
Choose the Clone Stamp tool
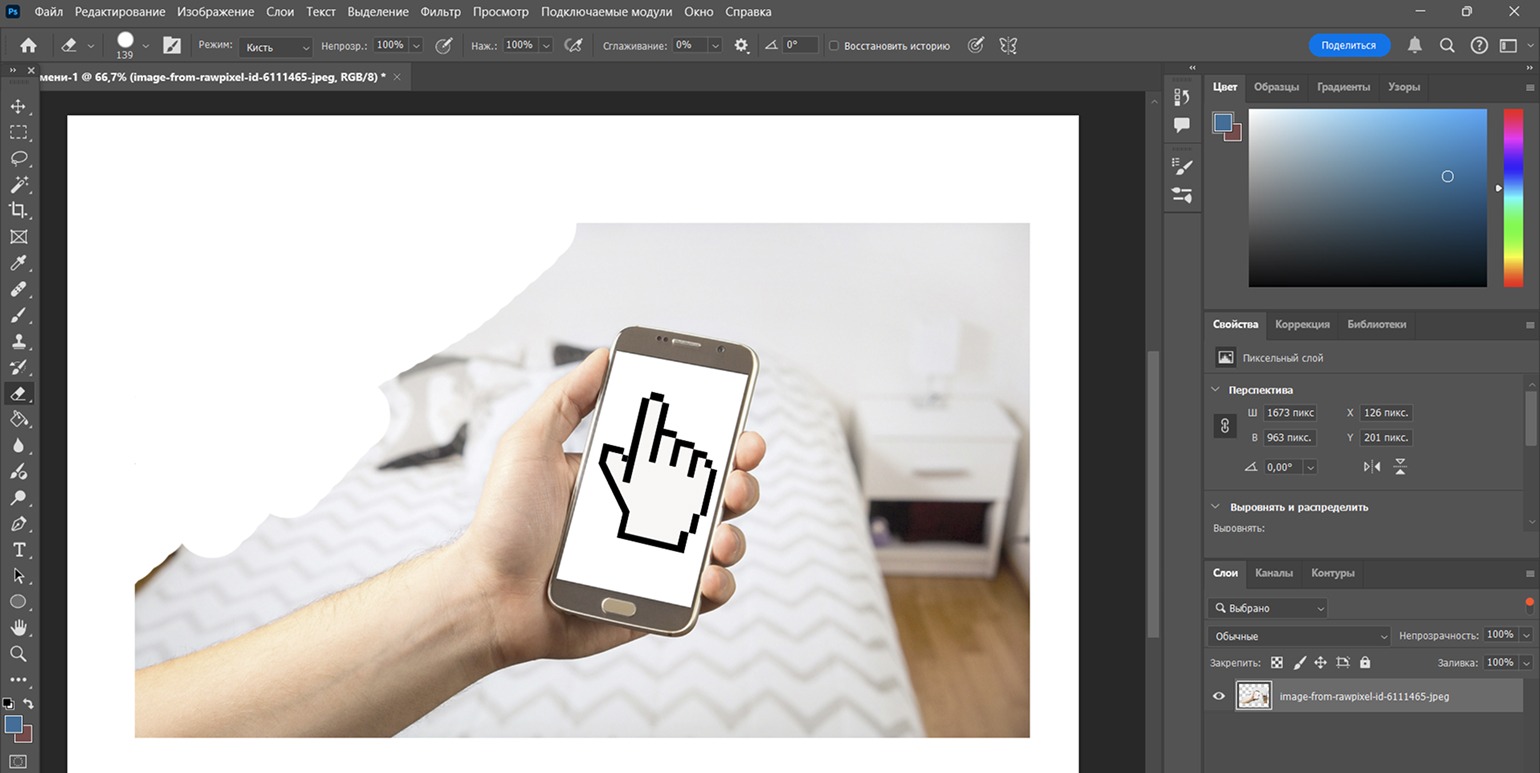[x=18, y=341]
